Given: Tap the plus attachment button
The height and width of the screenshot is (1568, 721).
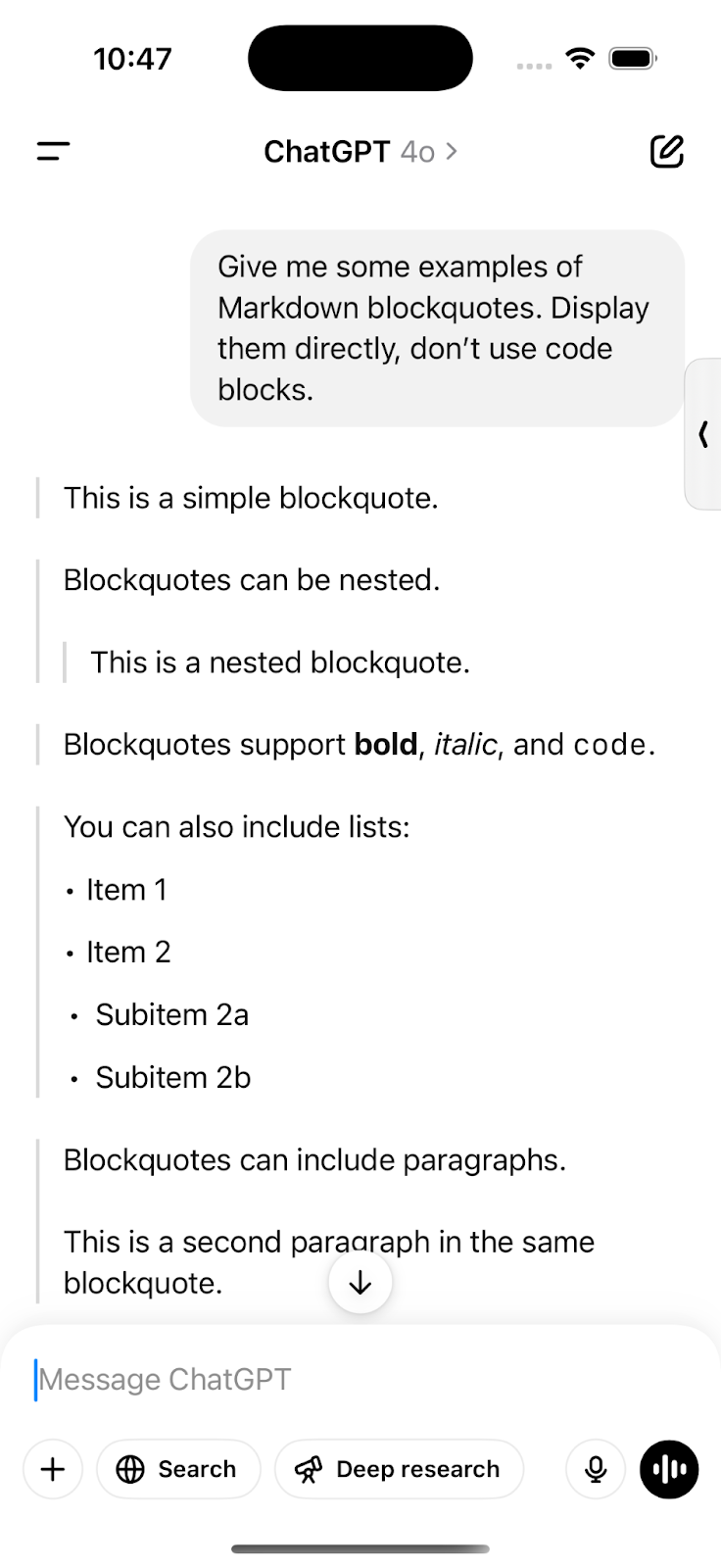Looking at the screenshot, I should 53,1468.
